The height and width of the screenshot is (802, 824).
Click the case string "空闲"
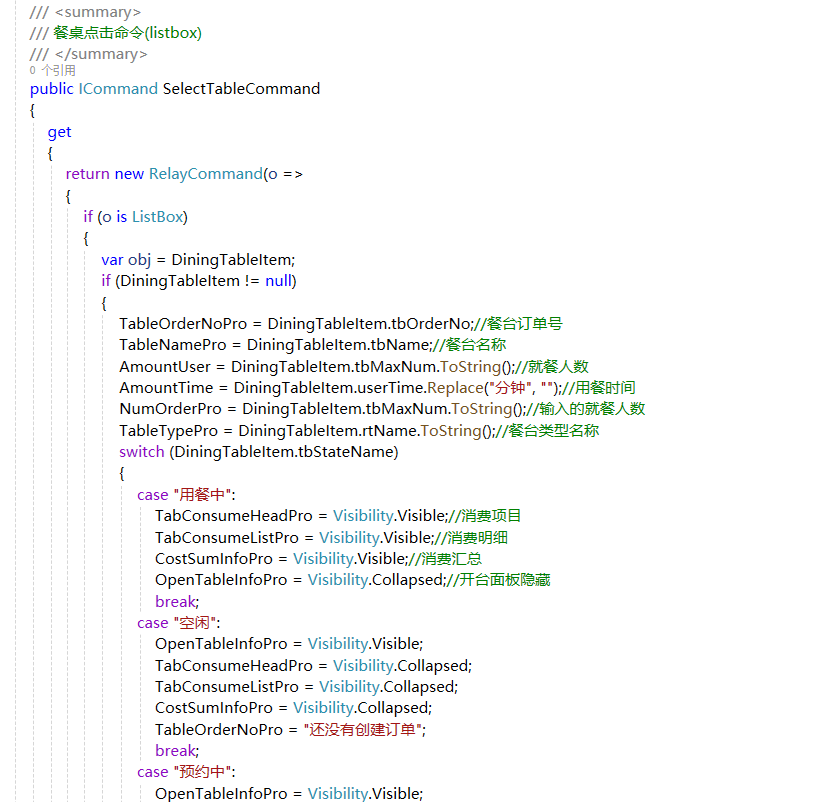(x=194, y=623)
